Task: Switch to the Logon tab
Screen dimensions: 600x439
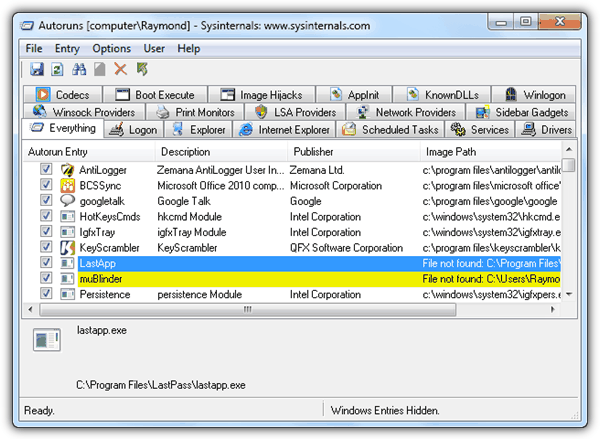Action: coord(134,130)
